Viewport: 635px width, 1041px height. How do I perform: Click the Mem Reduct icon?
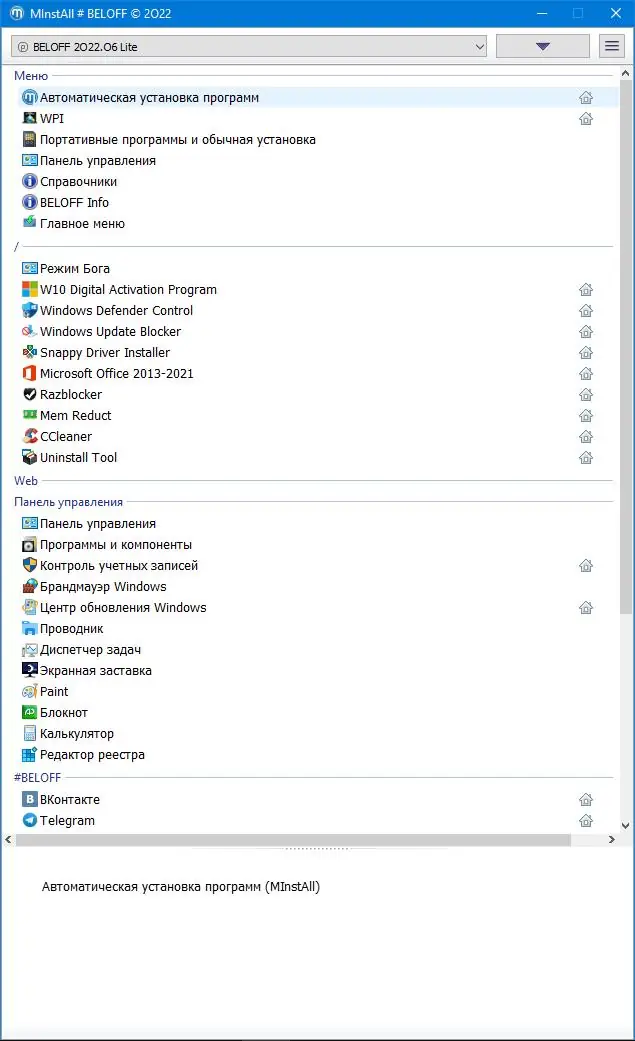click(x=29, y=415)
